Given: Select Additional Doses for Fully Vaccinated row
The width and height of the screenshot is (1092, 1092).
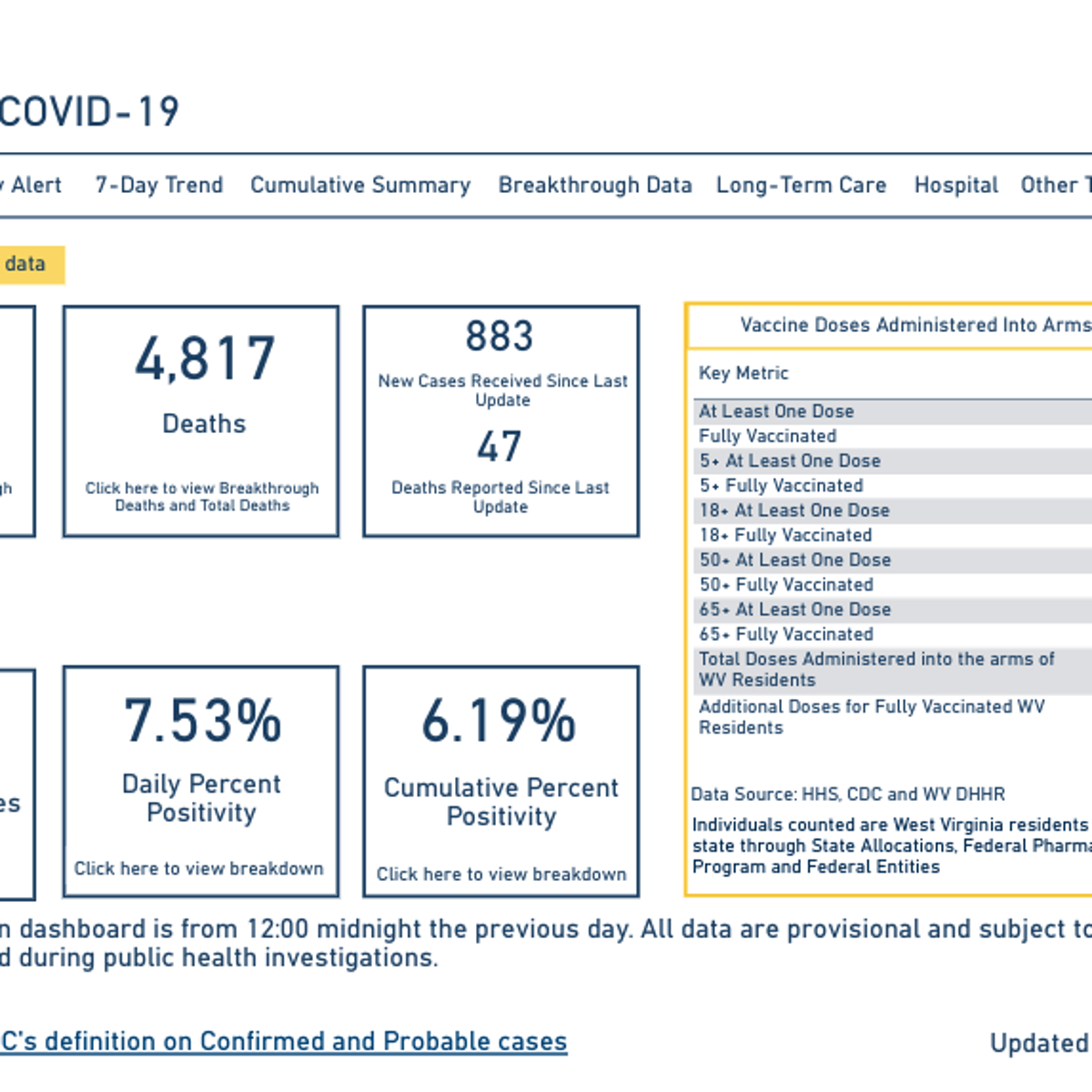Looking at the screenshot, I should tap(871, 717).
